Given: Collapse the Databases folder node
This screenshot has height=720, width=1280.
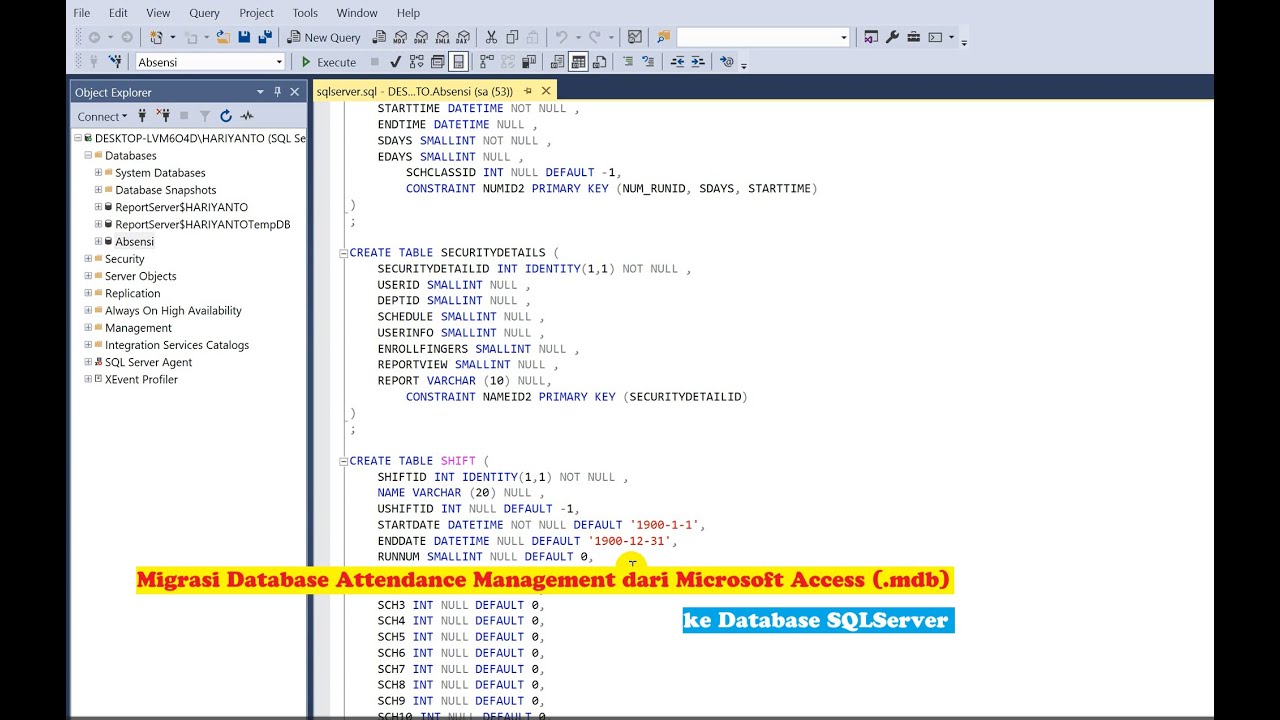Looking at the screenshot, I should [x=88, y=155].
